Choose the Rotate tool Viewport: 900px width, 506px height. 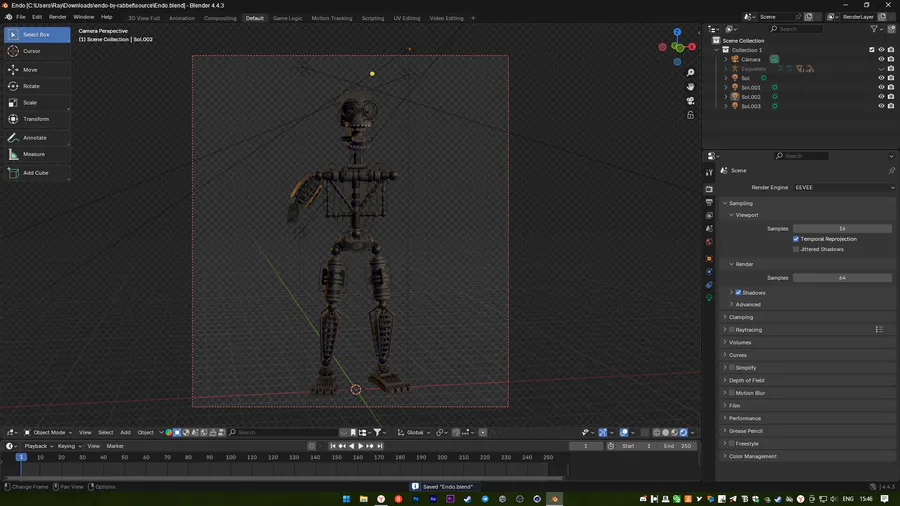(x=37, y=86)
